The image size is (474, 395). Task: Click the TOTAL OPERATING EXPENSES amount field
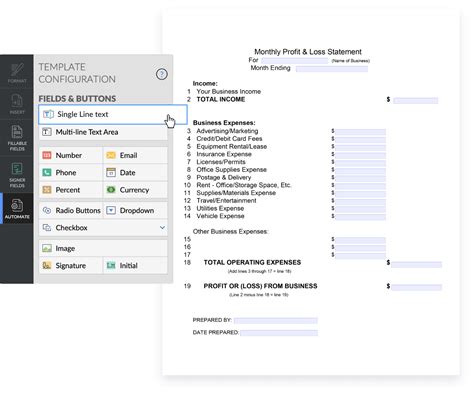coord(416,265)
